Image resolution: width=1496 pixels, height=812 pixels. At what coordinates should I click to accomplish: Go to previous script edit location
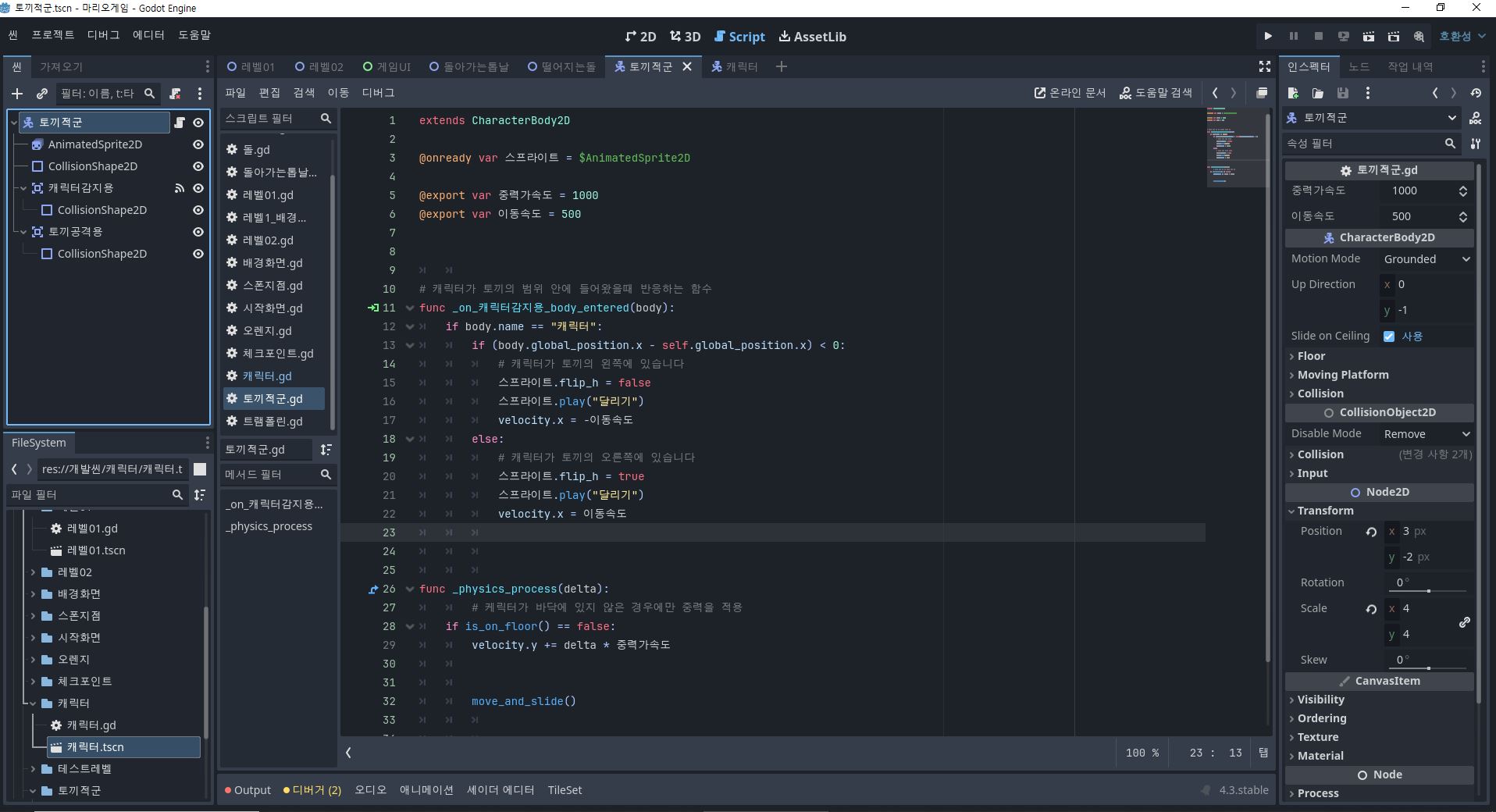1215,93
